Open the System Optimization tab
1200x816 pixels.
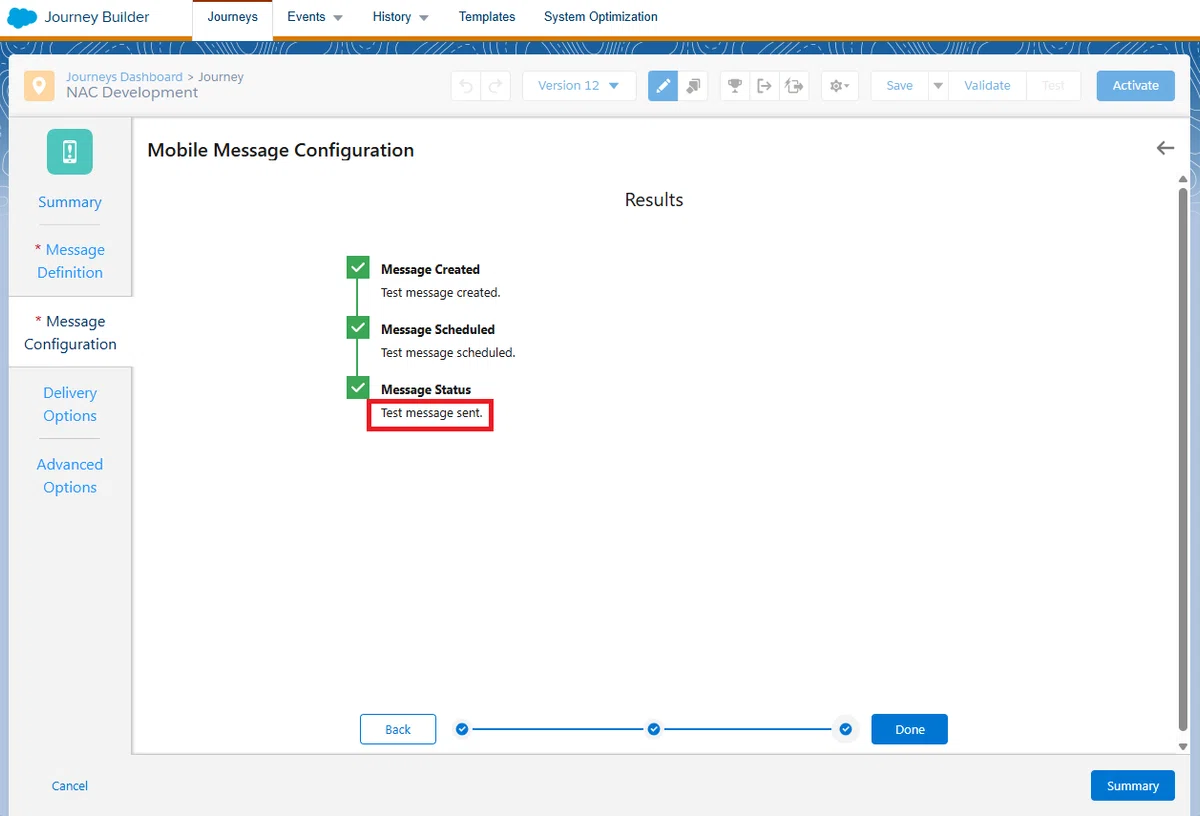tap(601, 17)
